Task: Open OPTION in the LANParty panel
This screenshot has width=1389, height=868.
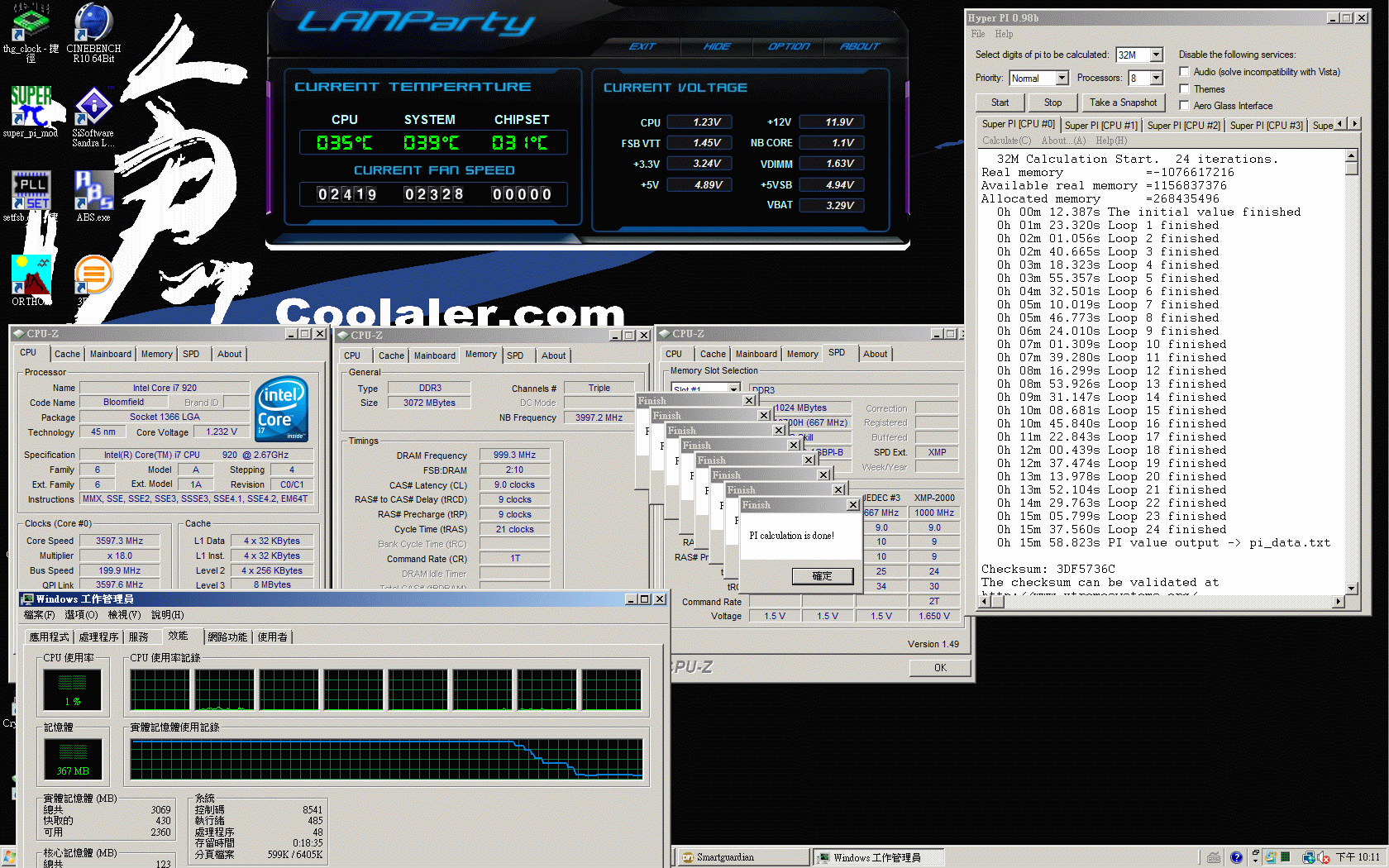Action: 789,46
